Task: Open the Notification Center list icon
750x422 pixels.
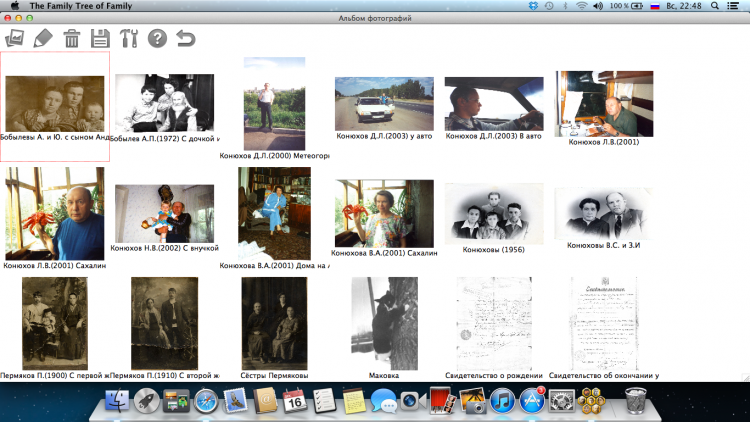Action: point(733,6)
